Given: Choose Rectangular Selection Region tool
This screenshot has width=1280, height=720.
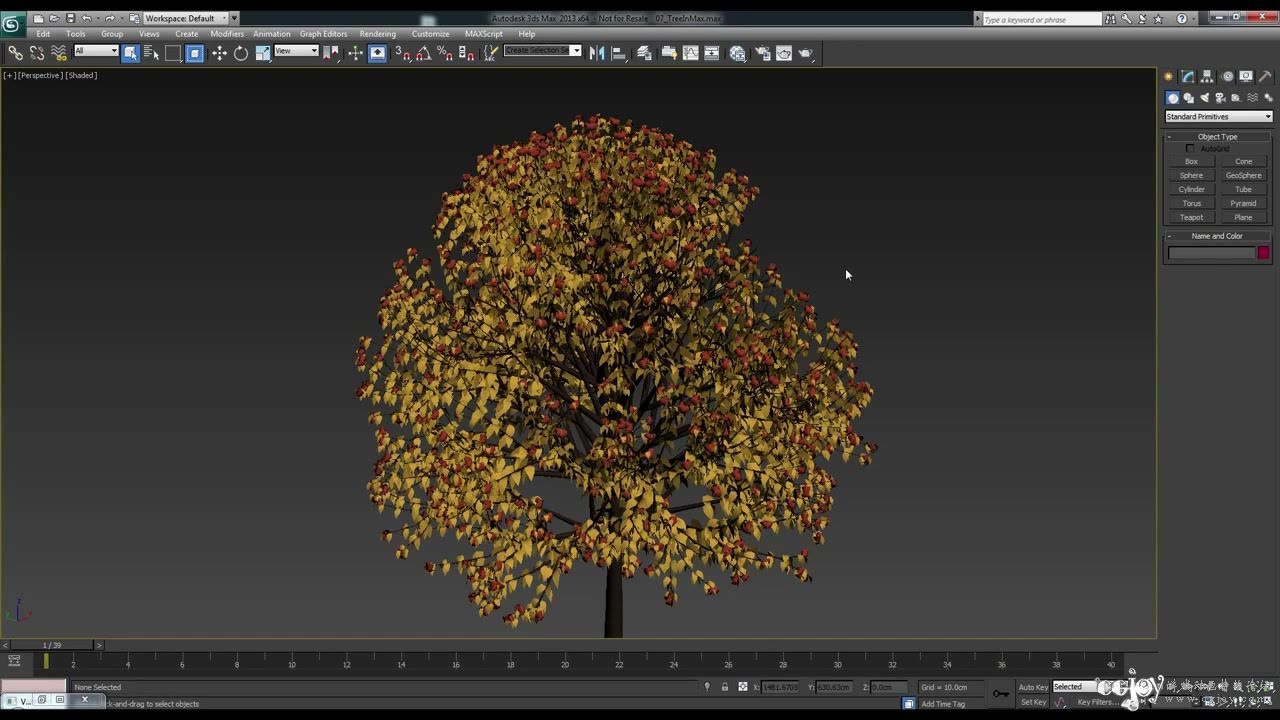Looking at the screenshot, I should point(173,53).
